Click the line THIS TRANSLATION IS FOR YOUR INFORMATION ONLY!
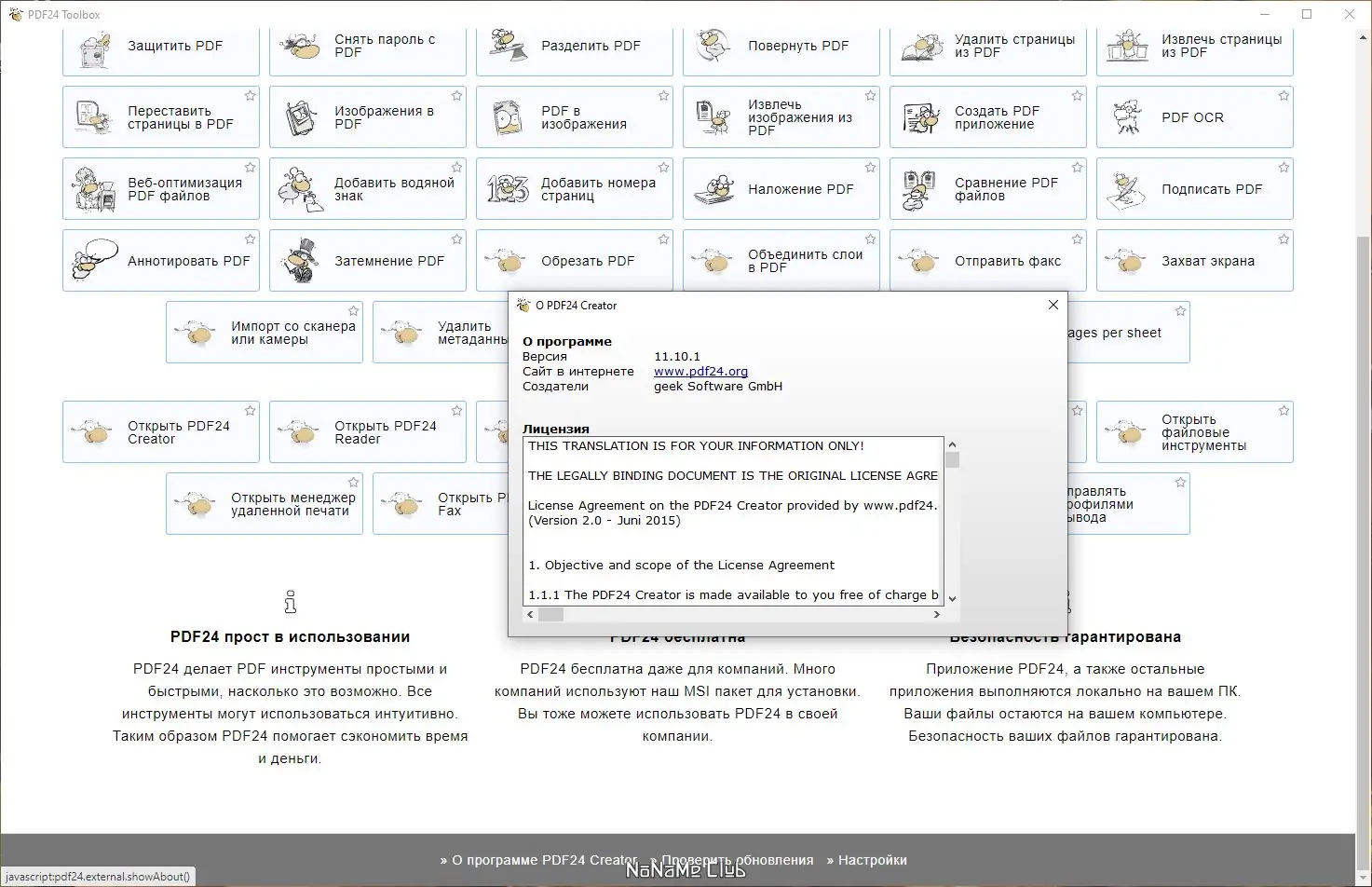The width and height of the screenshot is (1372, 887). pyautogui.click(x=696, y=445)
